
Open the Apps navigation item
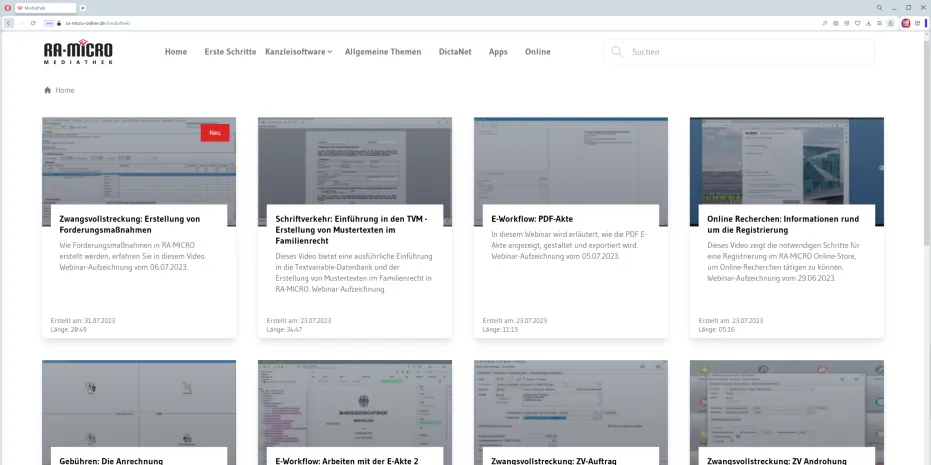498,52
